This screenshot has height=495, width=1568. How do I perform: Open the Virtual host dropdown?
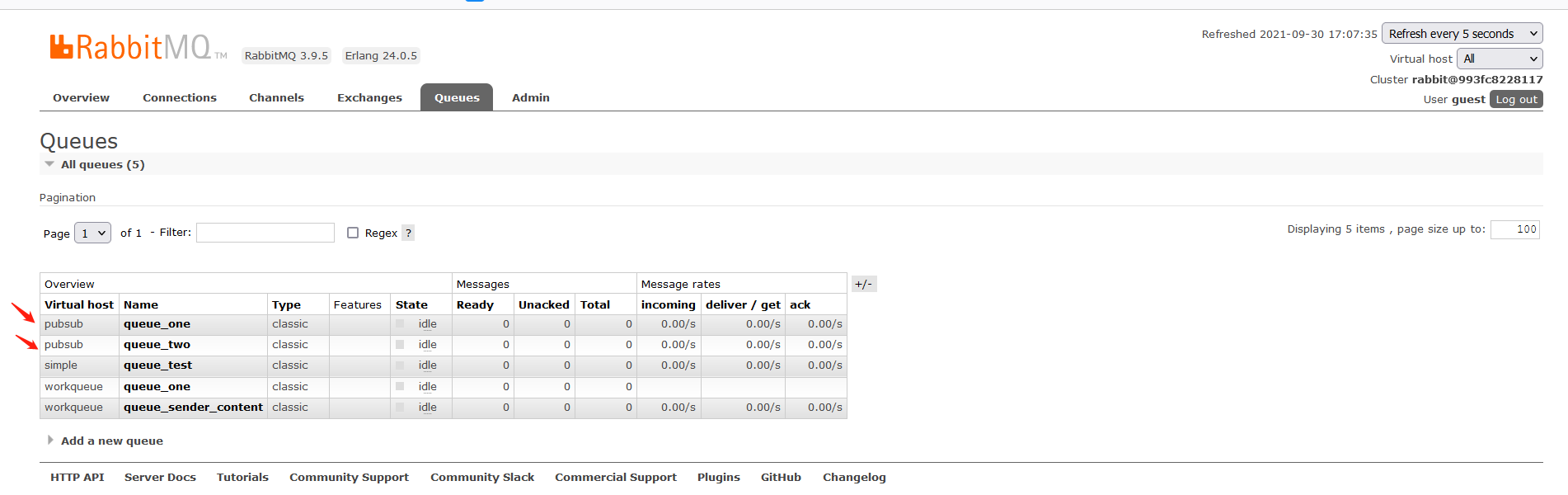click(1499, 59)
